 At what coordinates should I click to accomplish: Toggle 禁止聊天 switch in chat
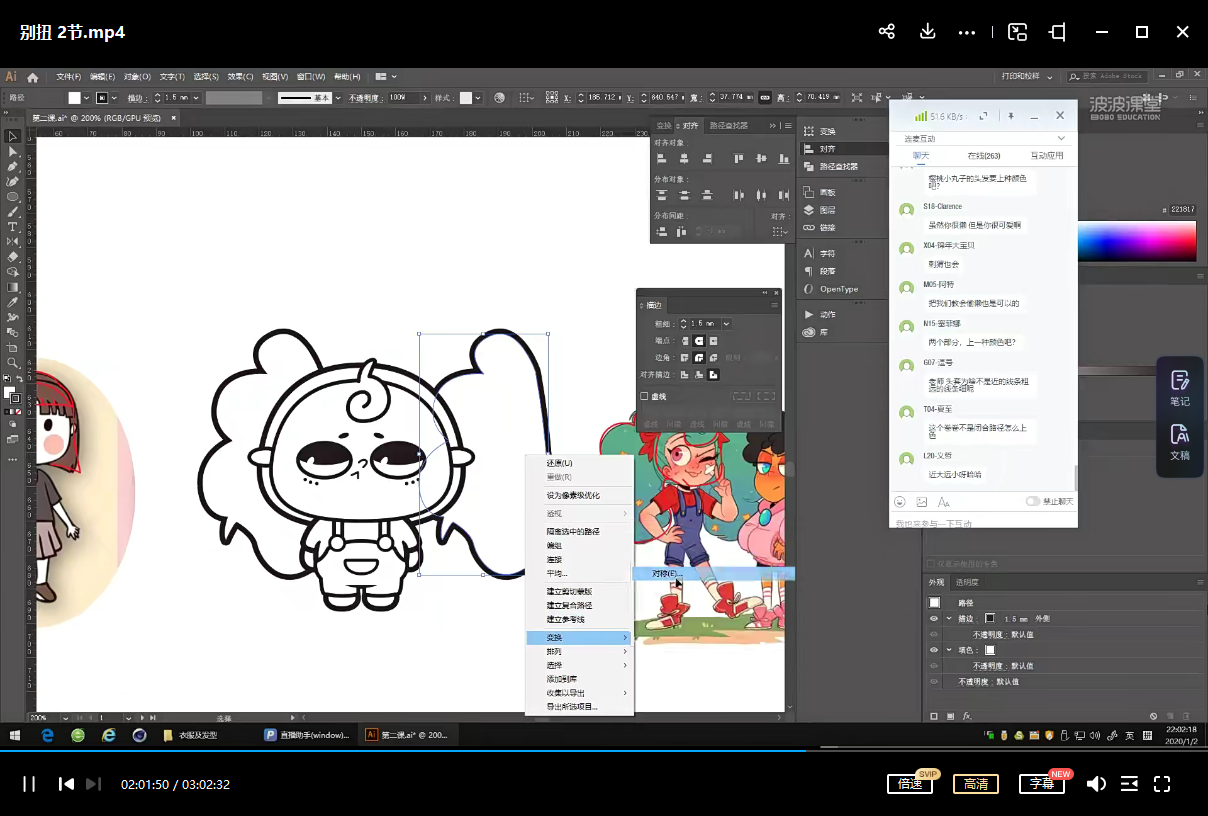(x=1032, y=501)
